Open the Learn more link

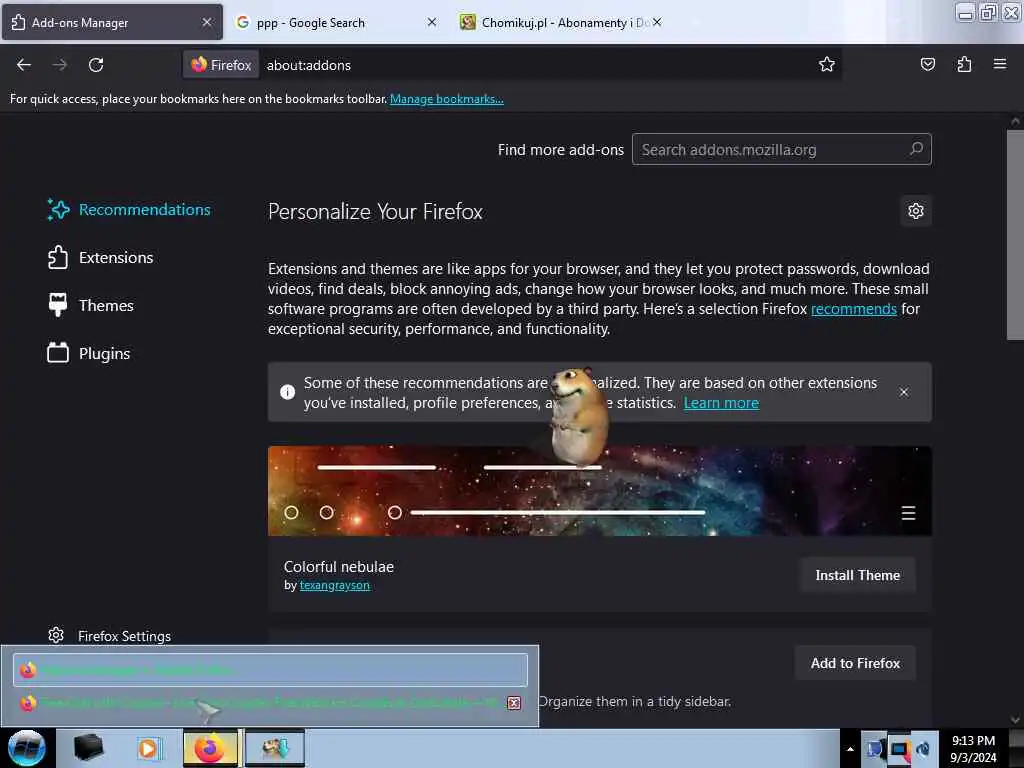pos(721,402)
